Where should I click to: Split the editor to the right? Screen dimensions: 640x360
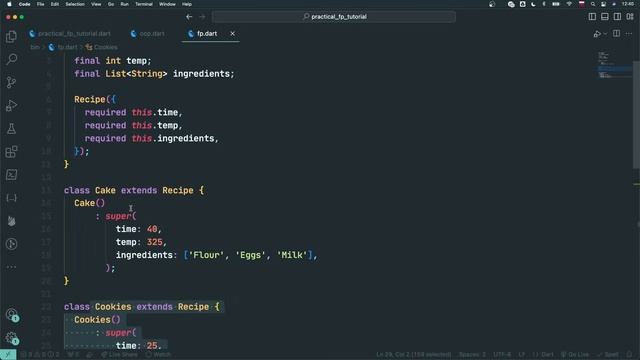point(616,33)
